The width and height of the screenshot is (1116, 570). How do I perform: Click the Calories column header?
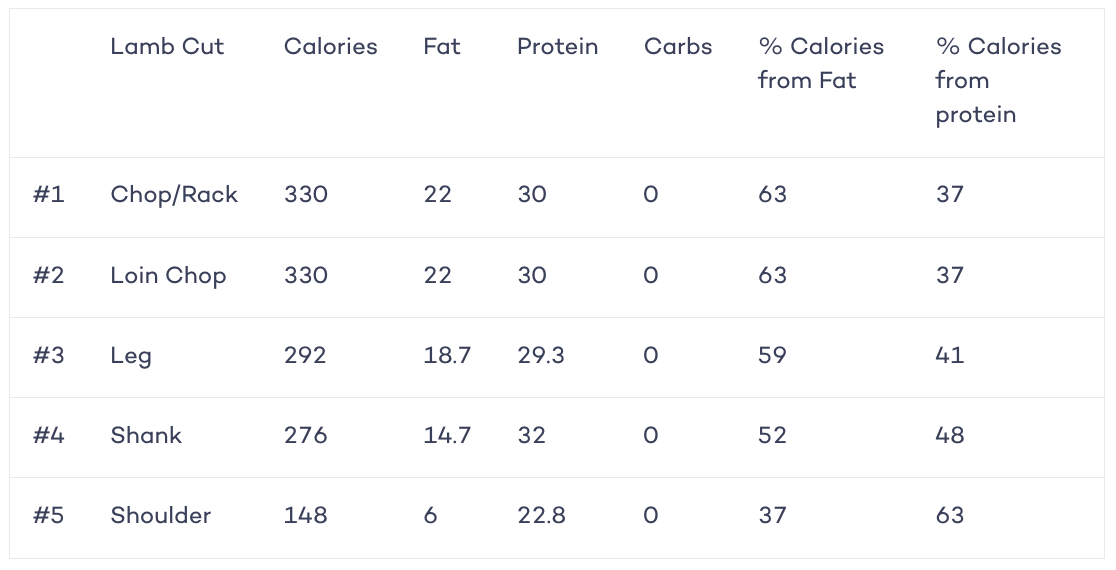point(331,46)
